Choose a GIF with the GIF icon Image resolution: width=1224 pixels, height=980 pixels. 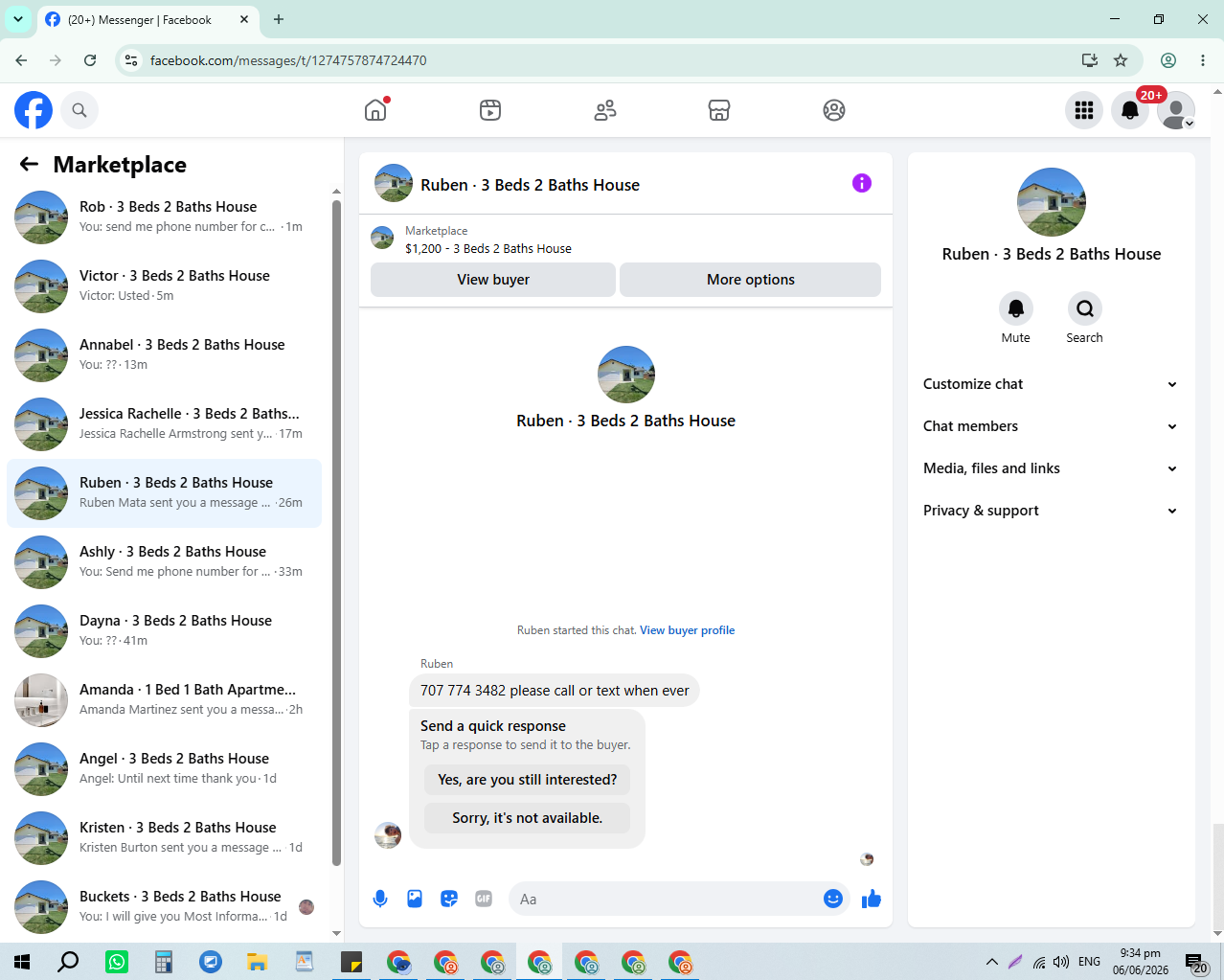(x=484, y=899)
